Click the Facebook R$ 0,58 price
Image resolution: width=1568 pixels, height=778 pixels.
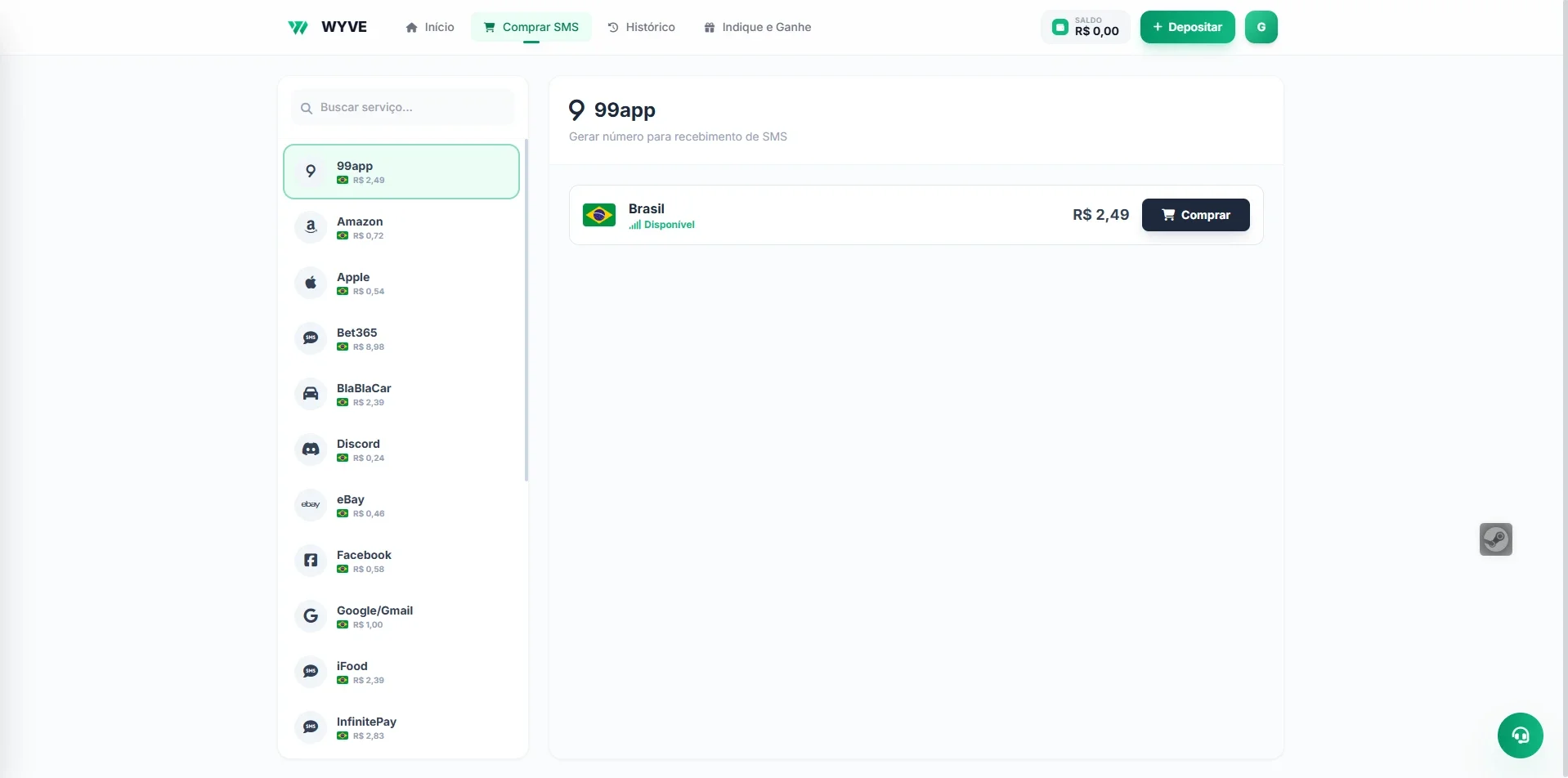[x=369, y=569]
